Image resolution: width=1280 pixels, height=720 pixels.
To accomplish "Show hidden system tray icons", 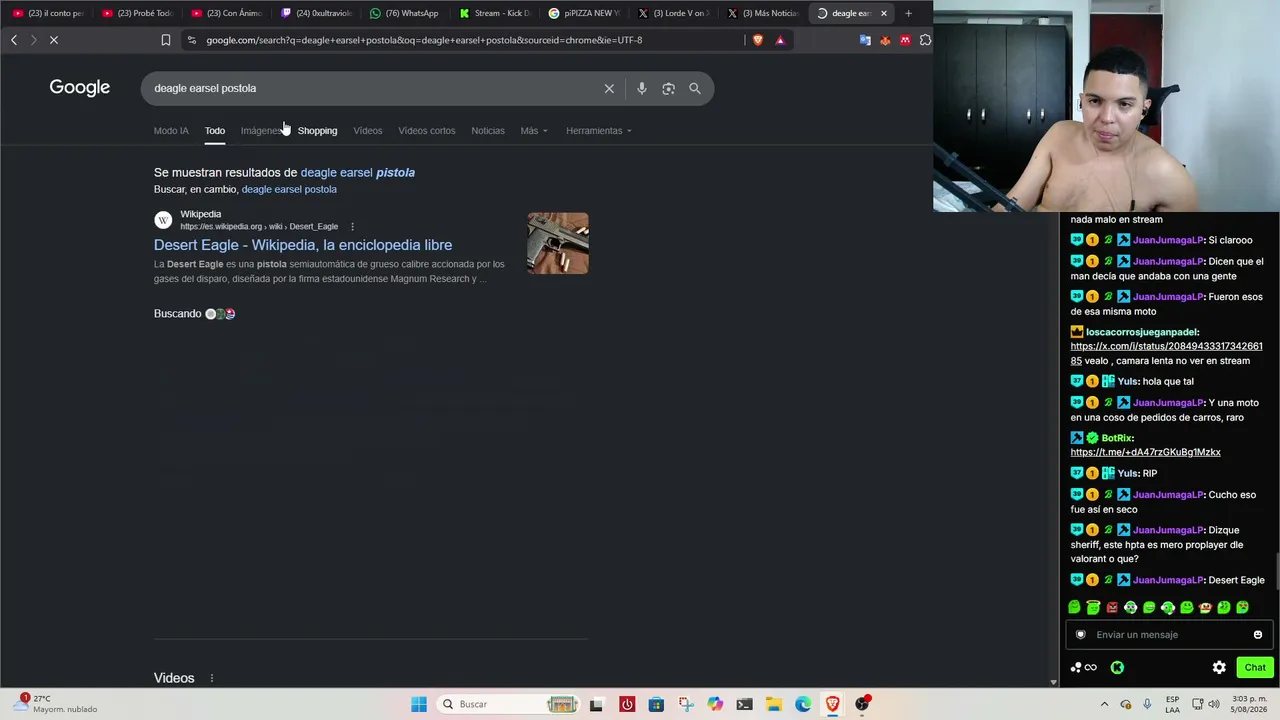I will tap(1104, 704).
